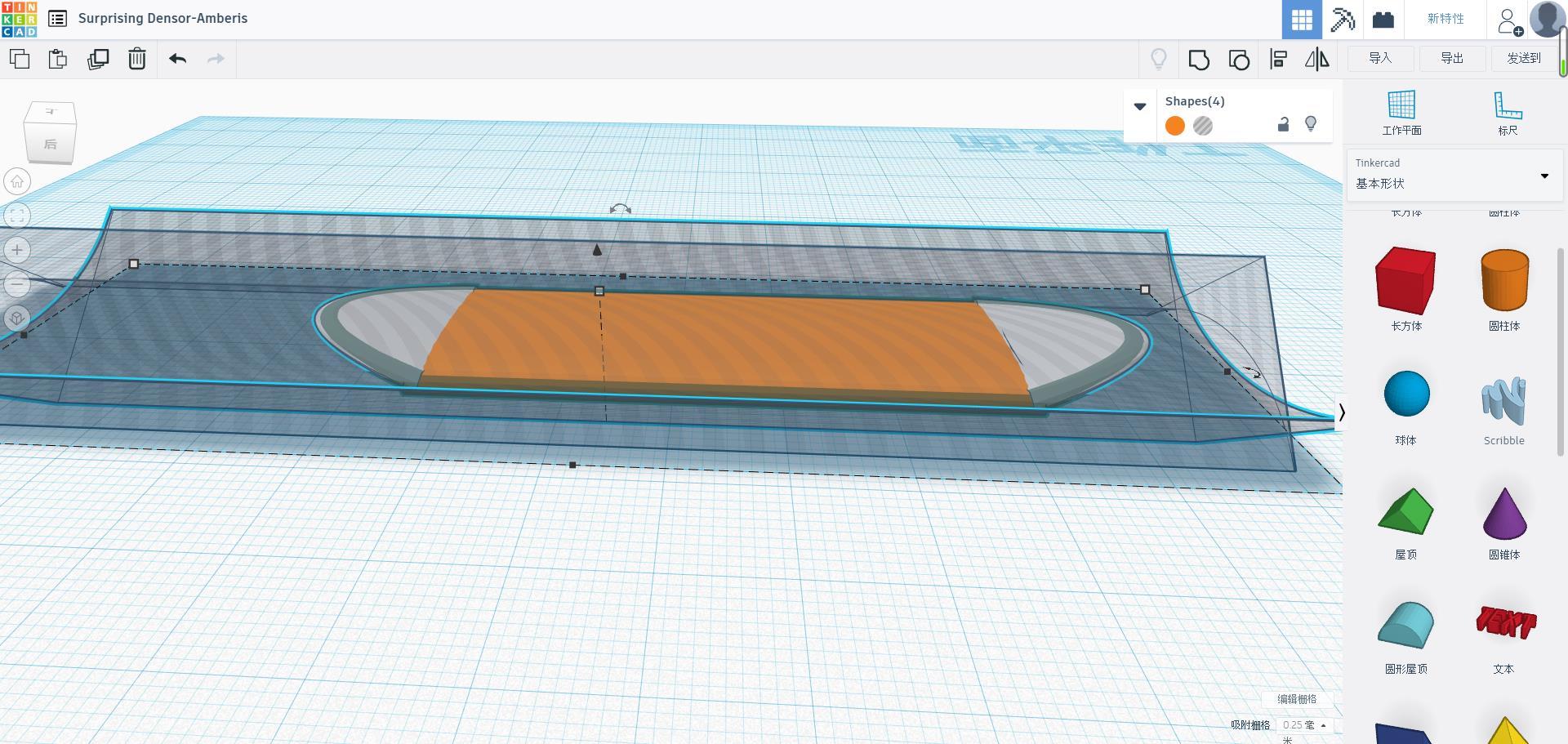
Task: Delete the selected shapes
Action: (x=137, y=59)
